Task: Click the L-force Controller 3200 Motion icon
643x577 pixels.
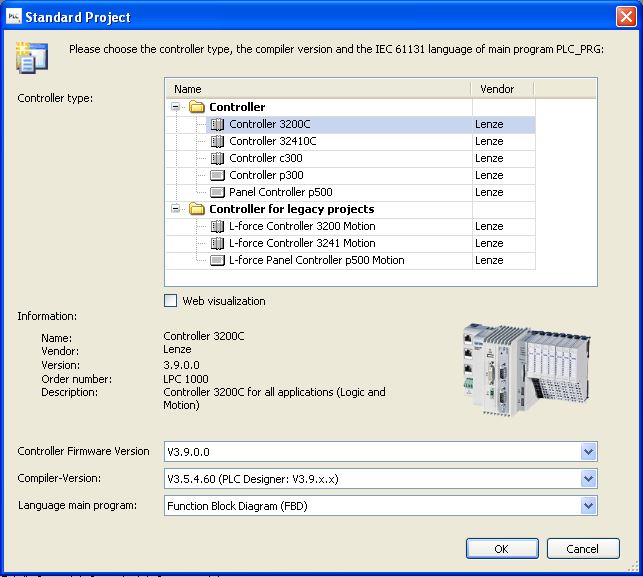Action: click(x=217, y=226)
